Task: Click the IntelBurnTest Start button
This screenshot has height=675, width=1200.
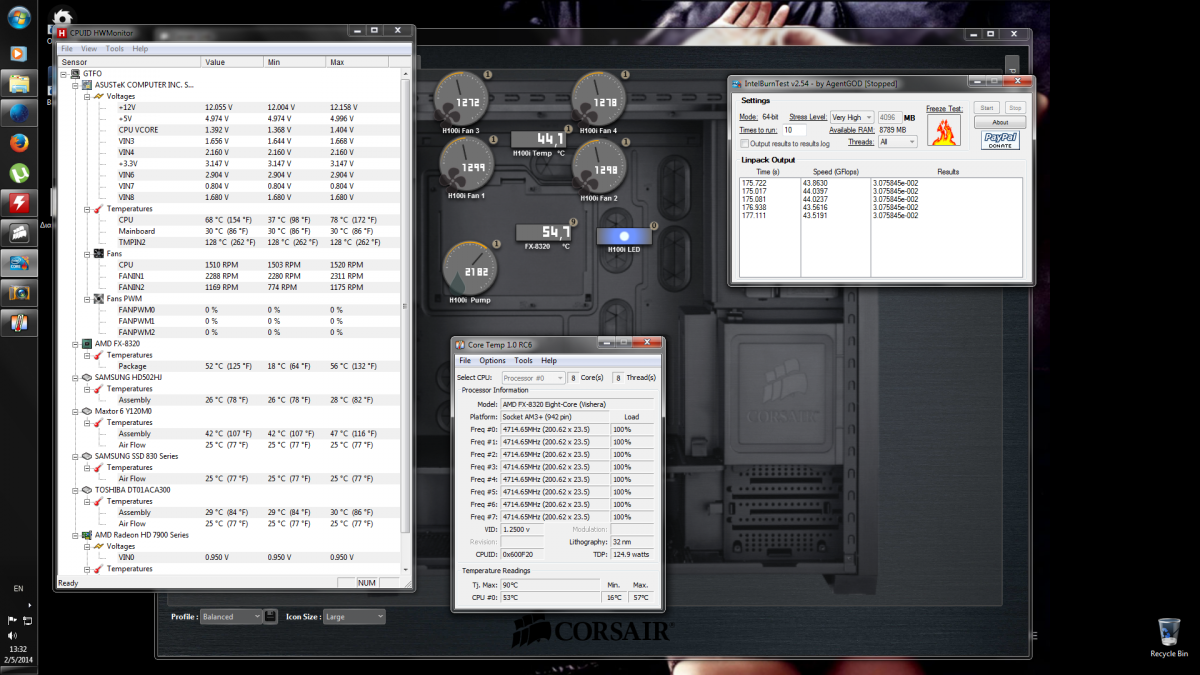Action: (986, 107)
